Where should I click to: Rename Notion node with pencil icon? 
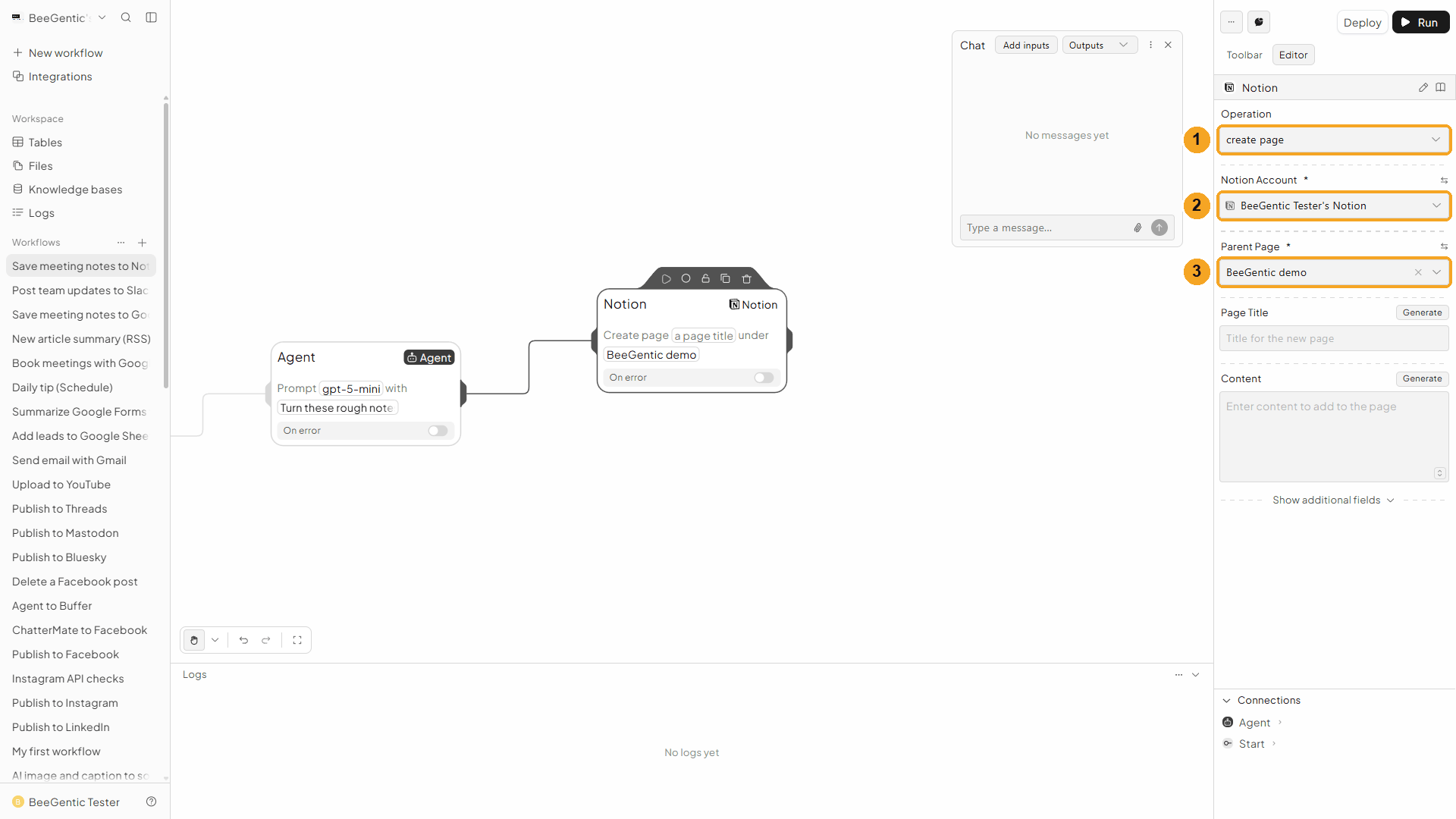(1423, 88)
